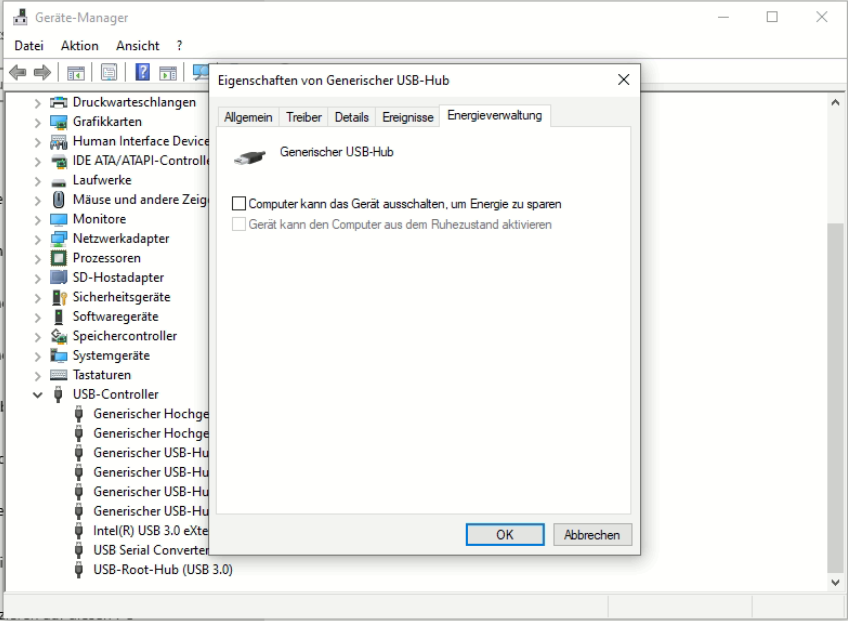Click the Speichercontroller icon

click(x=58, y=336)
